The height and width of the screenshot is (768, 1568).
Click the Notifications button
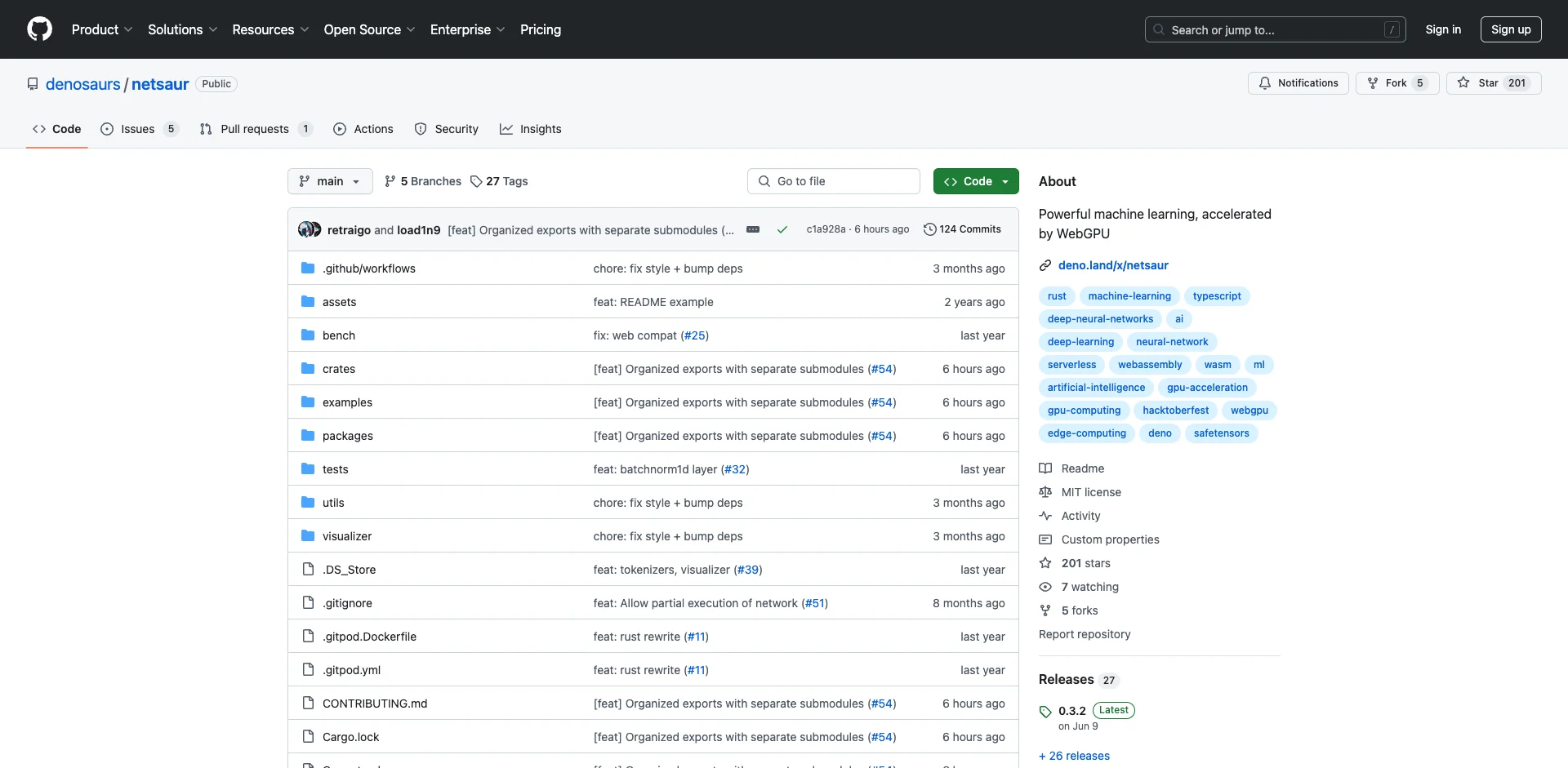coord(1298,83)
